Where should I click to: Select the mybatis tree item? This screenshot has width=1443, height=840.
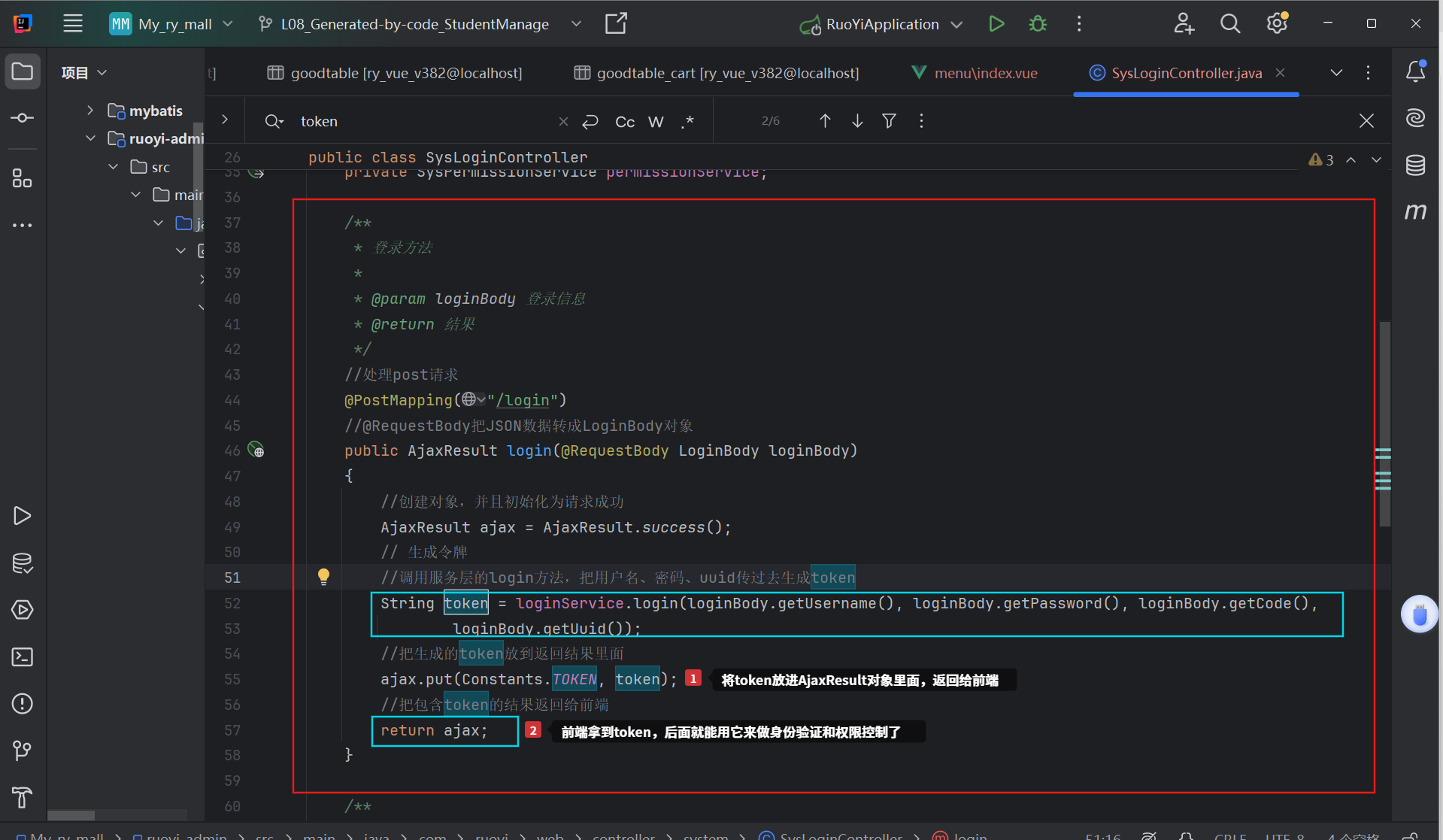tap(145, 111)
